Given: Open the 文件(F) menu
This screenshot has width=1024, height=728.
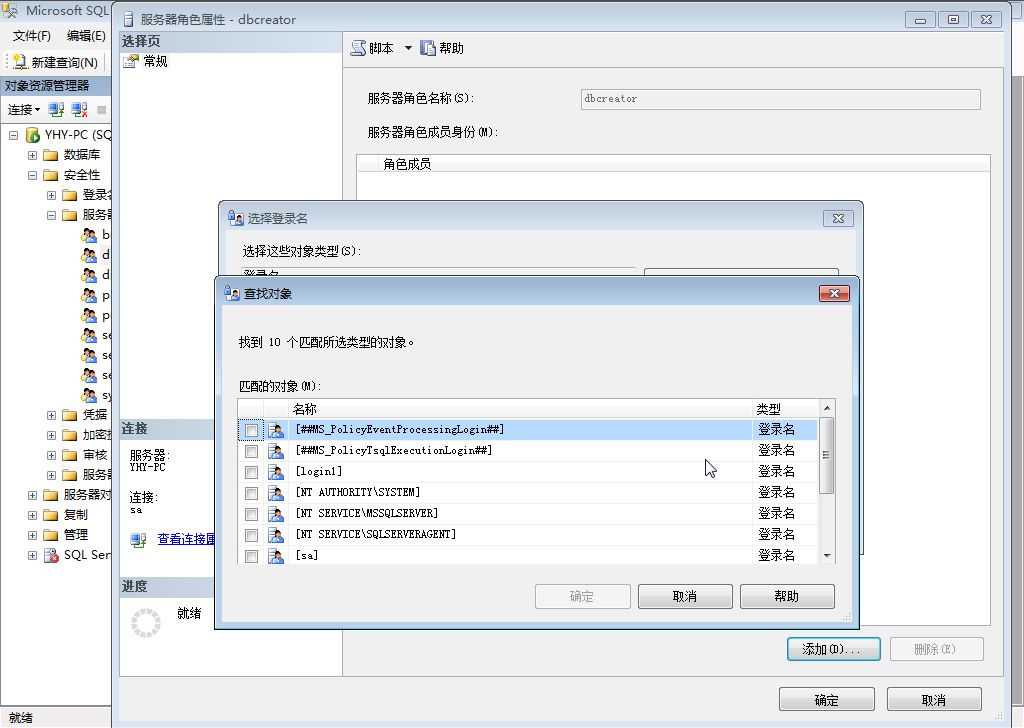Looking at the screenshot, I should coord(31,36).
